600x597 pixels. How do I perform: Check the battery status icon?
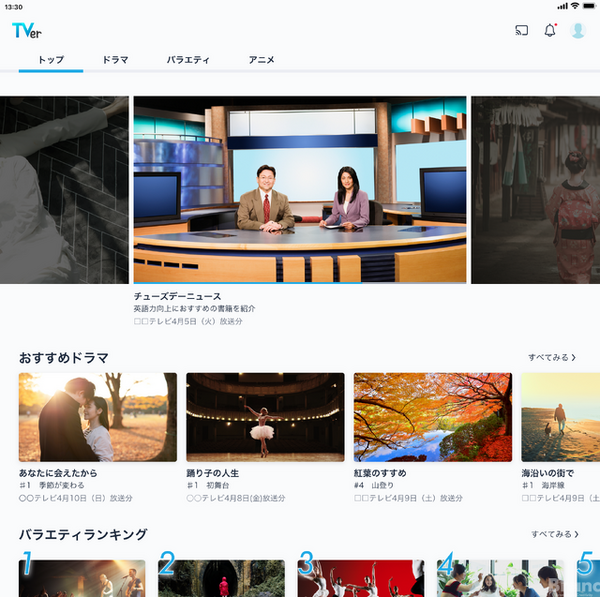(x=589, y=6)
